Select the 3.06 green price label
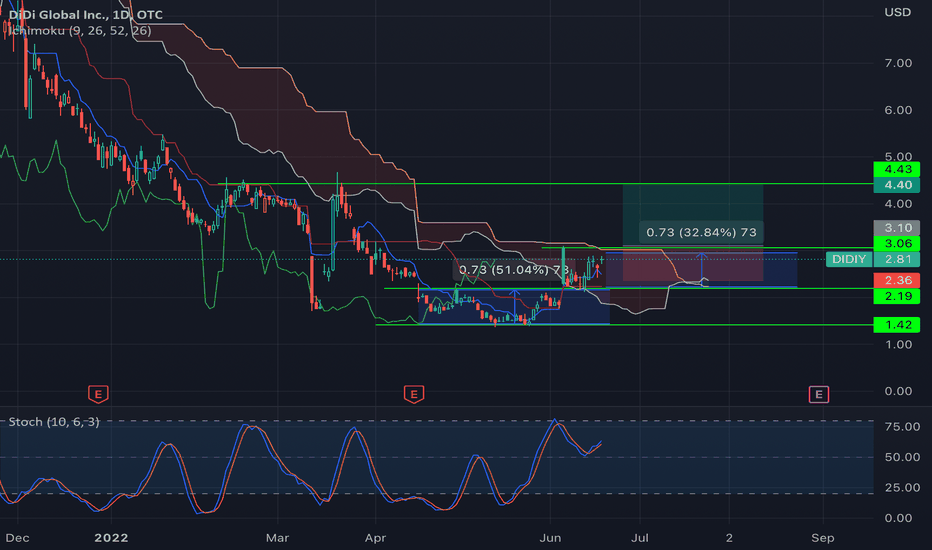 pos(896,243)
